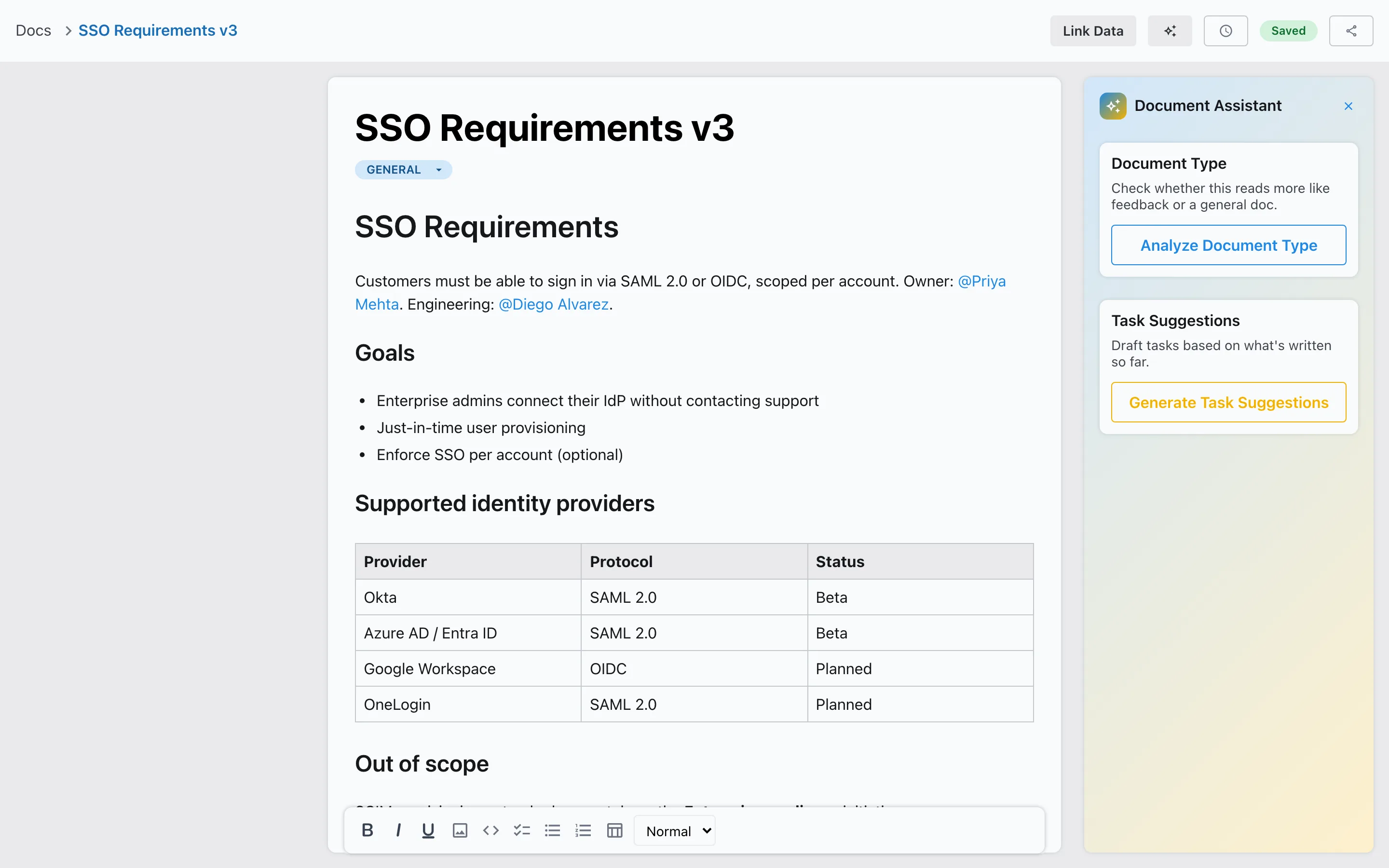The image size is (1389, 868).
Task: Click the Goals heading
Action: coord(384,353)
